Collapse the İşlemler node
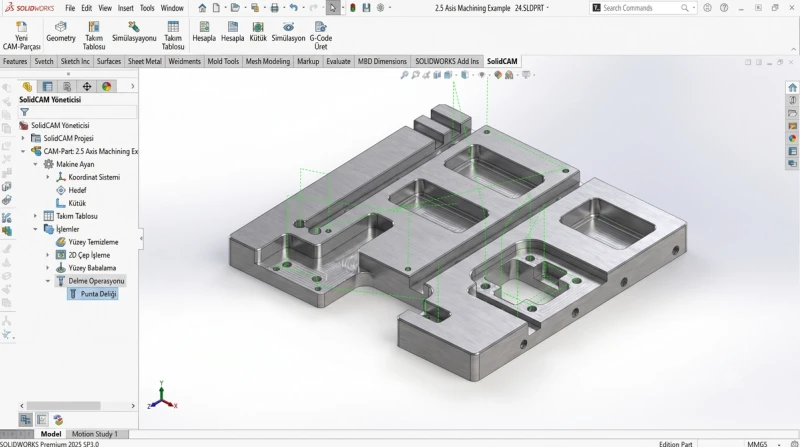 click(x=35, y=229)
